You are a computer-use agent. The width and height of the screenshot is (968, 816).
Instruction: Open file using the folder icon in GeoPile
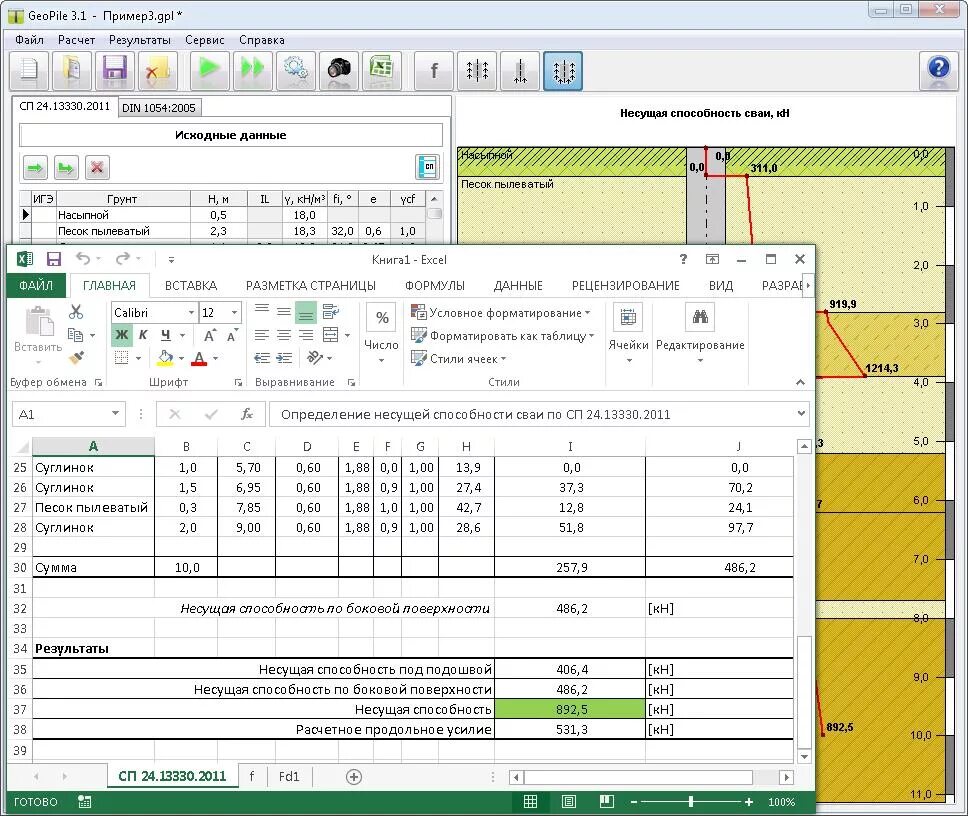(72, 70)
